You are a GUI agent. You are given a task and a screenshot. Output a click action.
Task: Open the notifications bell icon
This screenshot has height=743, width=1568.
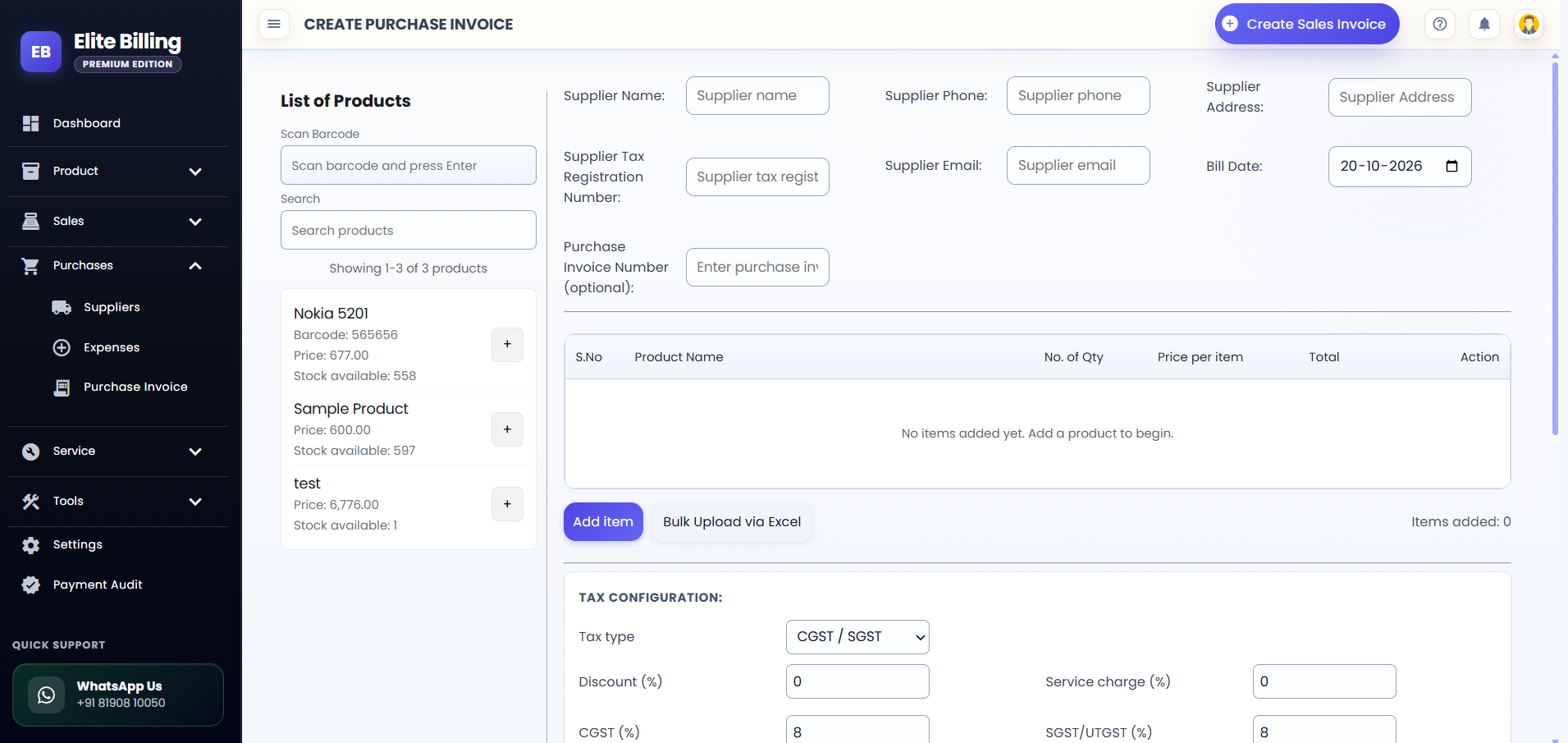1484,24
